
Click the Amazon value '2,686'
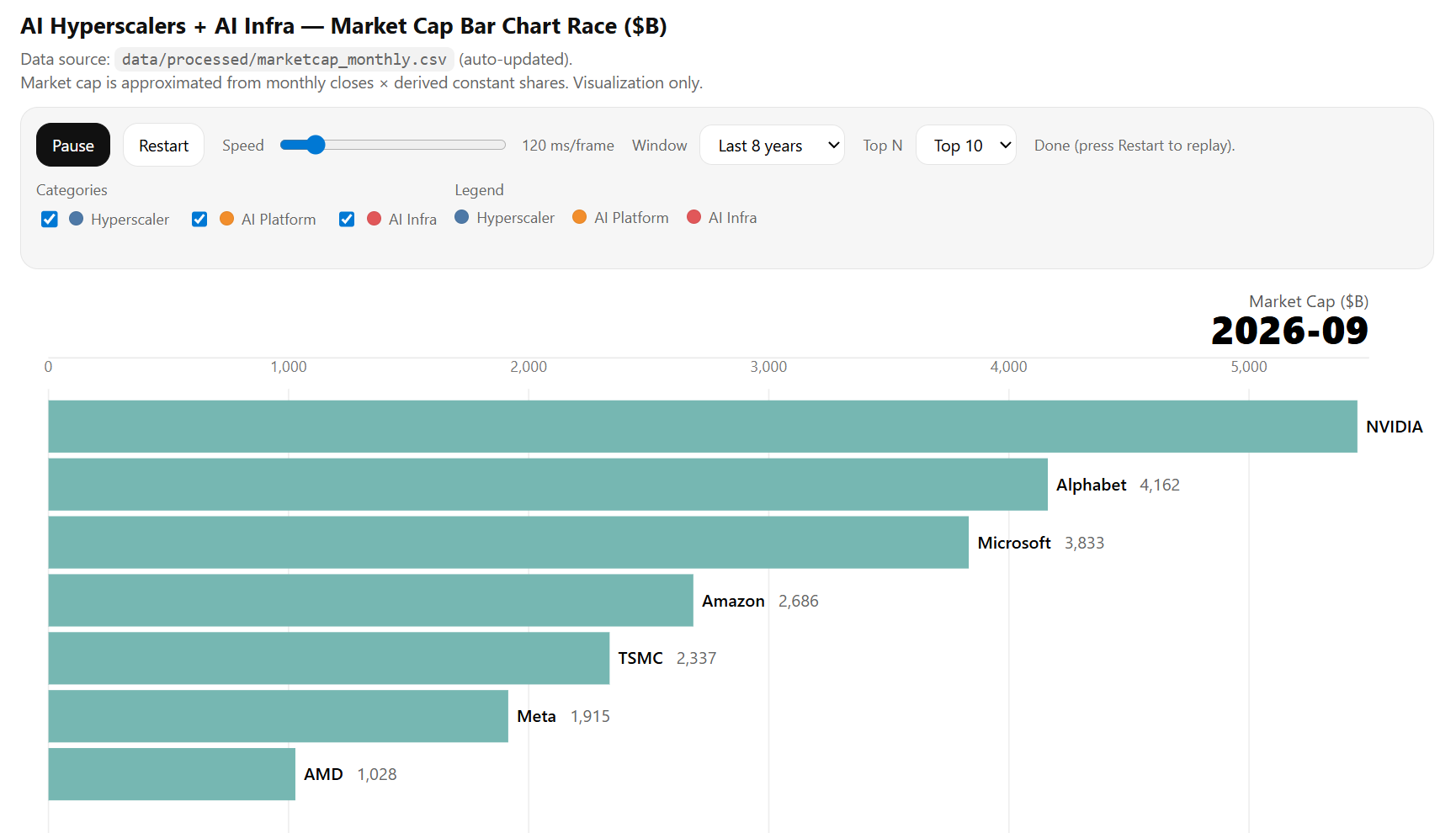[x=798, y=601]
